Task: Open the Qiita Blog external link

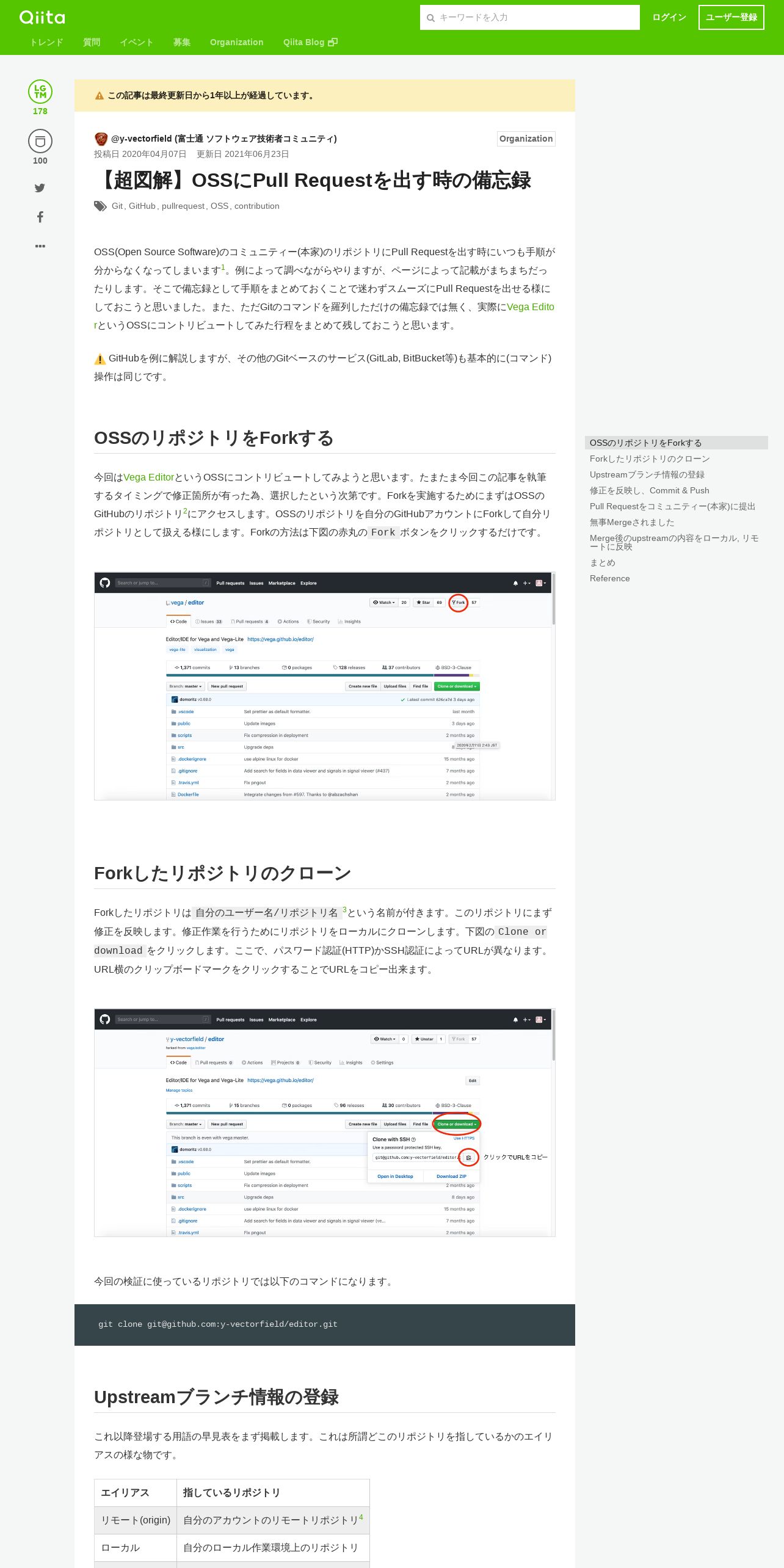Action: (310, 42)
